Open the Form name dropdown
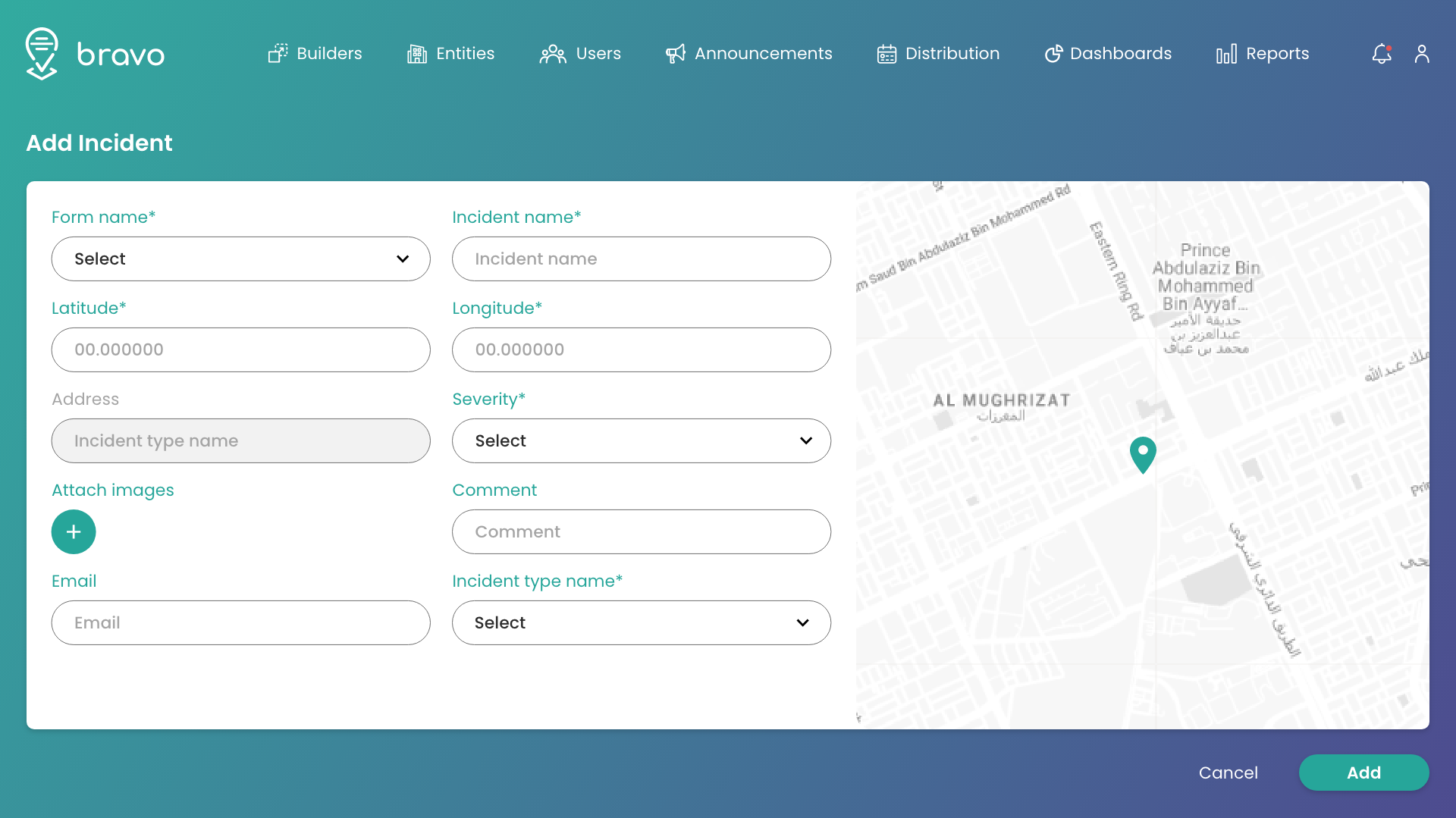The height and width of the screenshot is (818, 1456). point(240,259)
